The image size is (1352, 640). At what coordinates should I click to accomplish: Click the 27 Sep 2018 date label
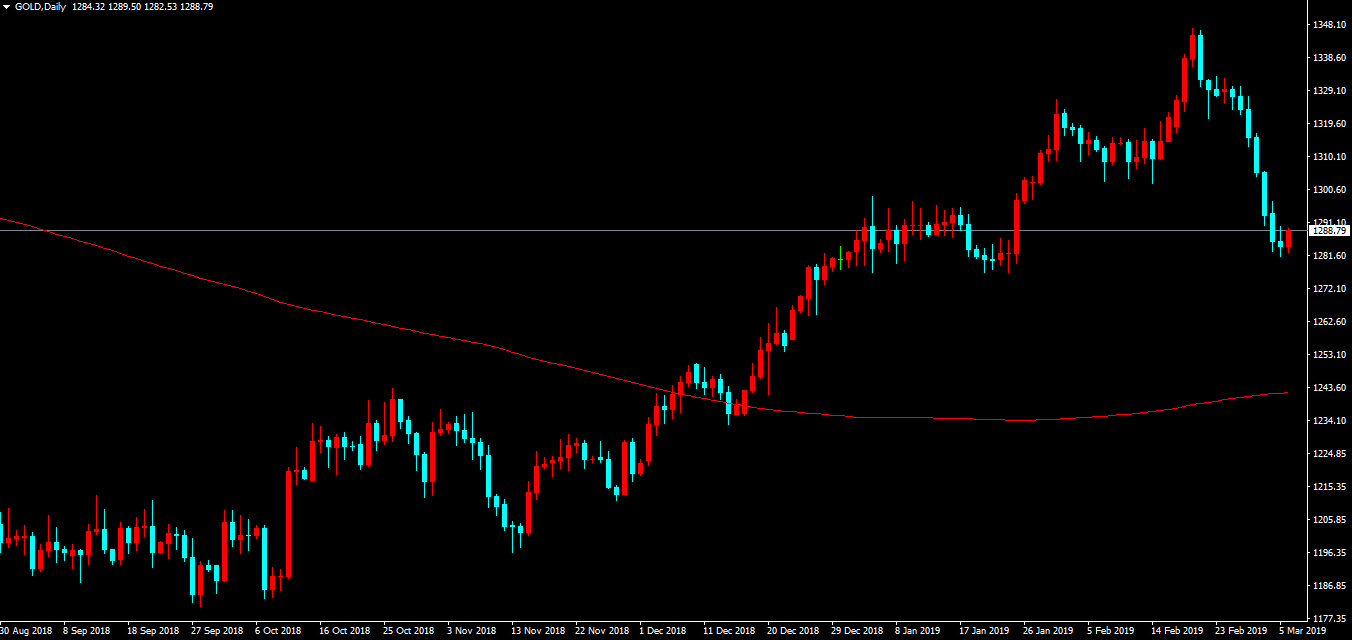pyautogui.click(x=217, y=631)
